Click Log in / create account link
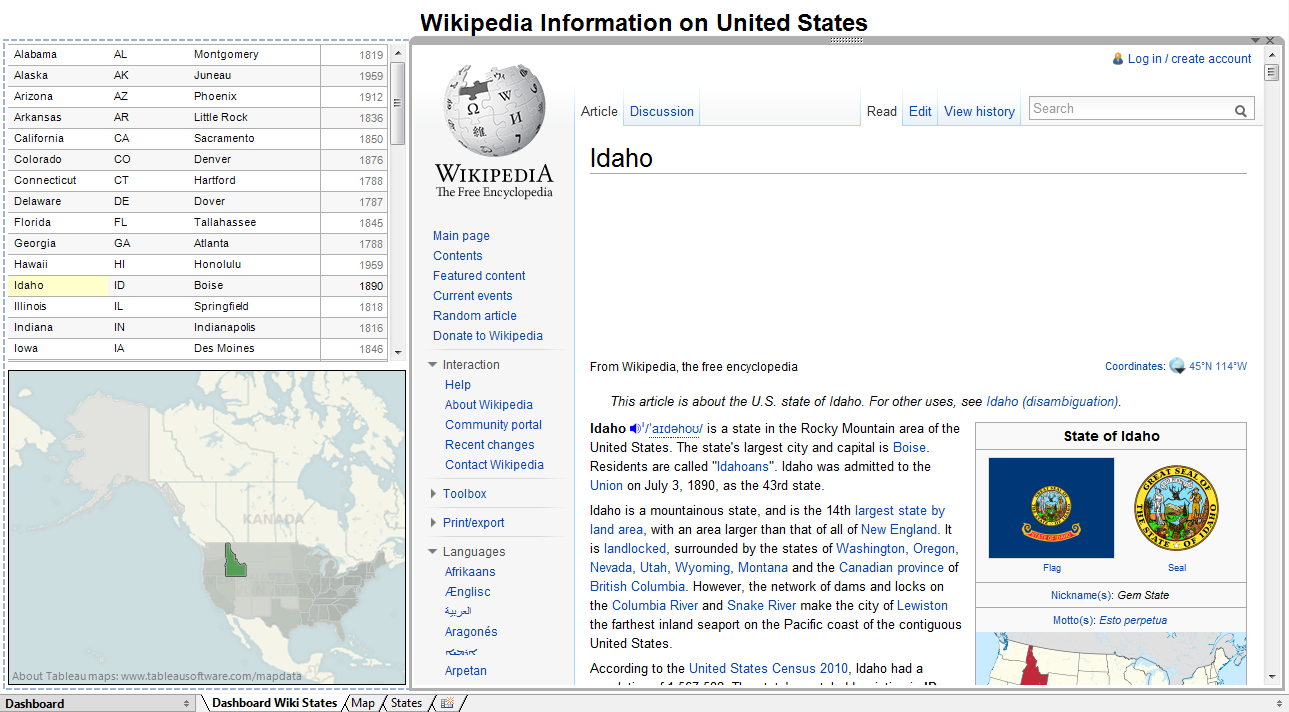The height and width of the screenshot is (712, 1289). [x=1190, y=59]
